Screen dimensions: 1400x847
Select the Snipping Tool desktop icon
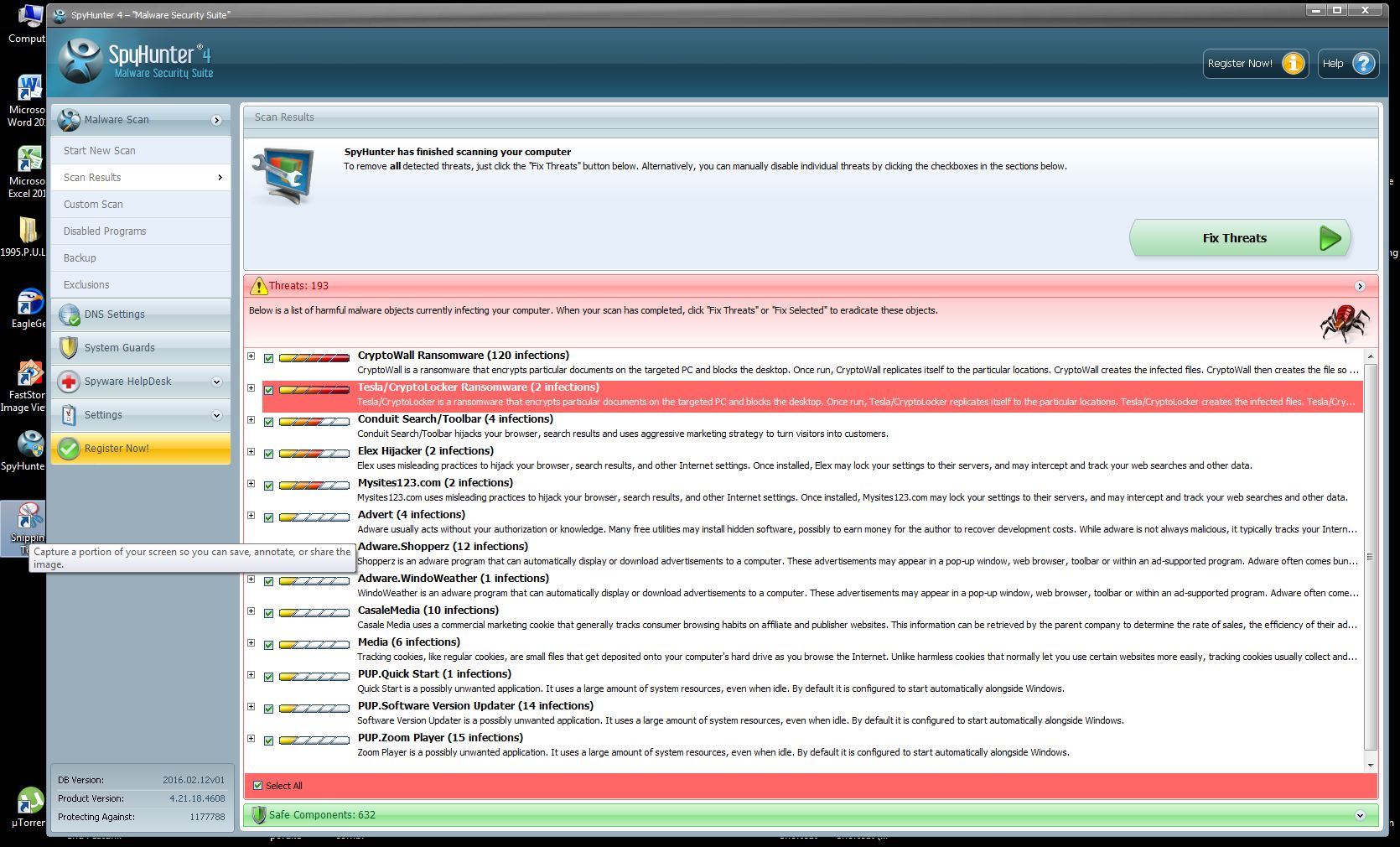[x=29, y=517]
